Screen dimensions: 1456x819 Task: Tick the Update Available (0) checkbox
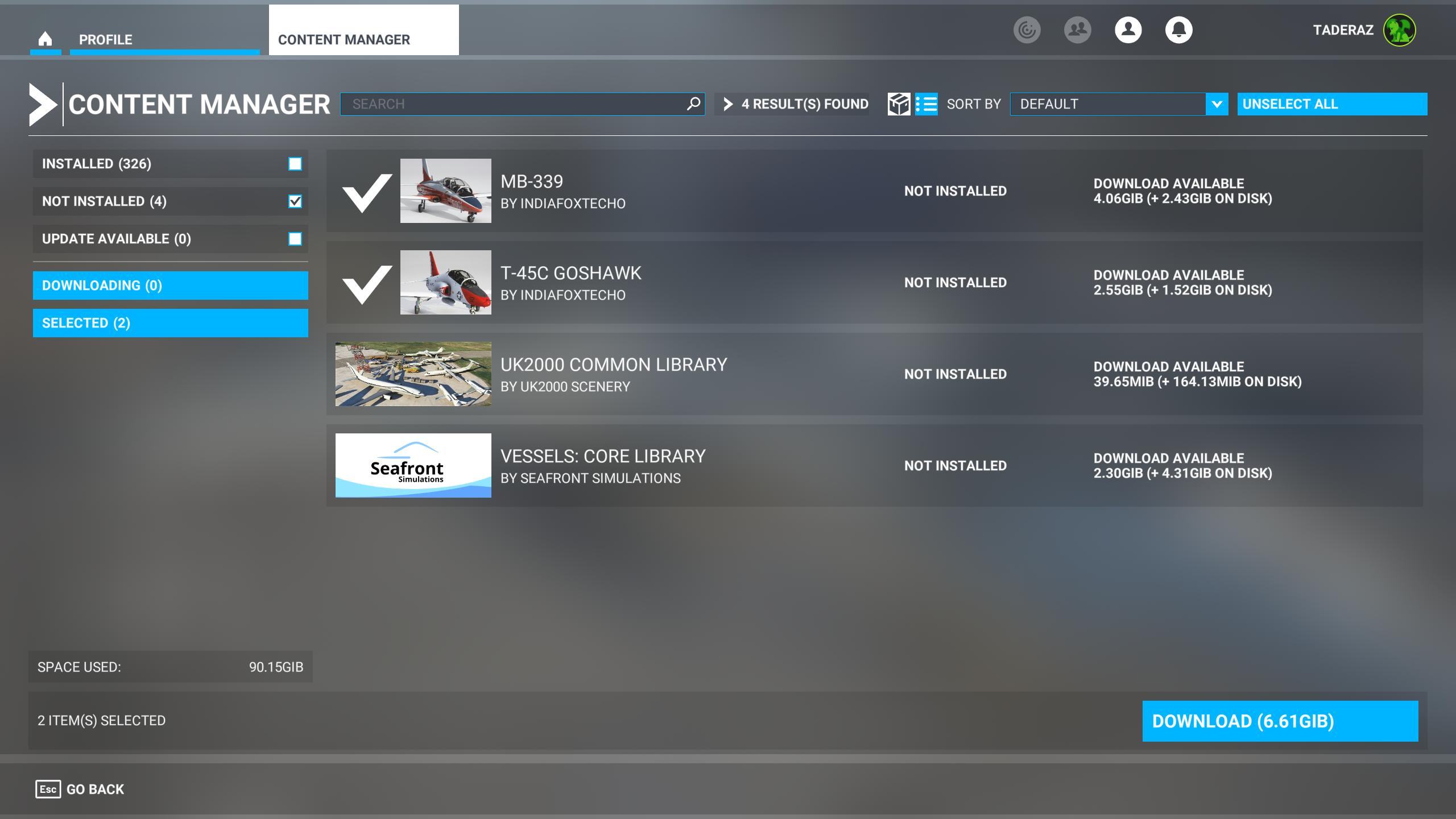tap(295, 239)
